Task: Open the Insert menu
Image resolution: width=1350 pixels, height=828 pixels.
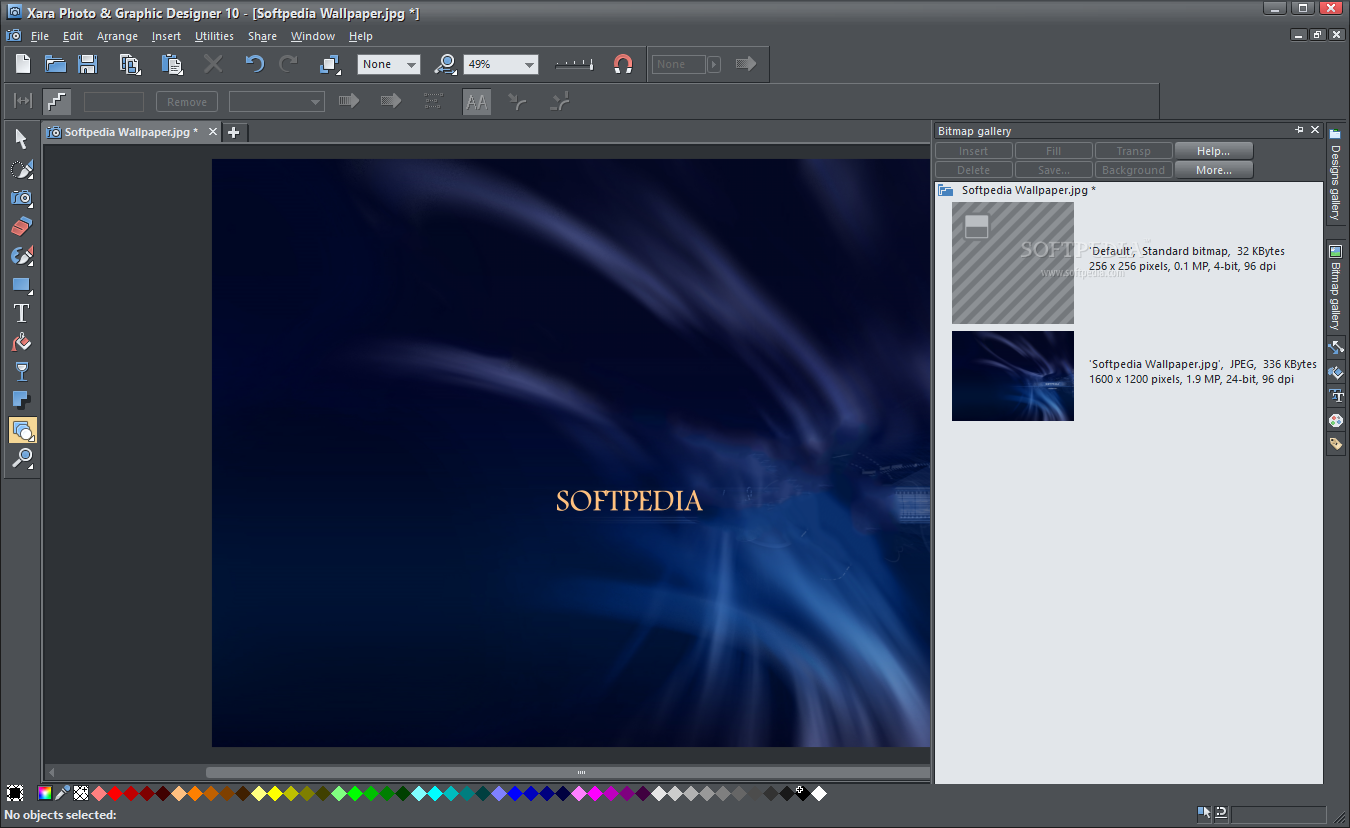Action: 166,36
